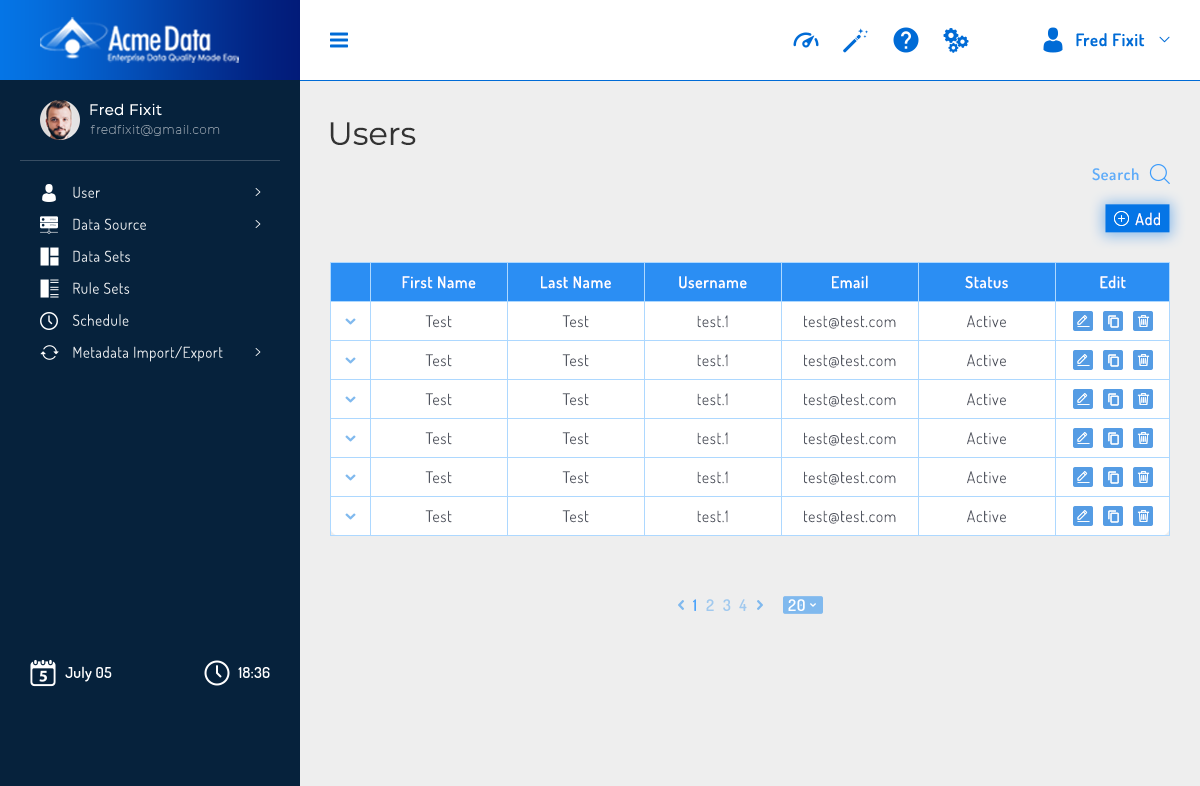This screenshot has width=1200, height=786.
Task: Open help via question mark icon
Action: [x=906, y=40]
